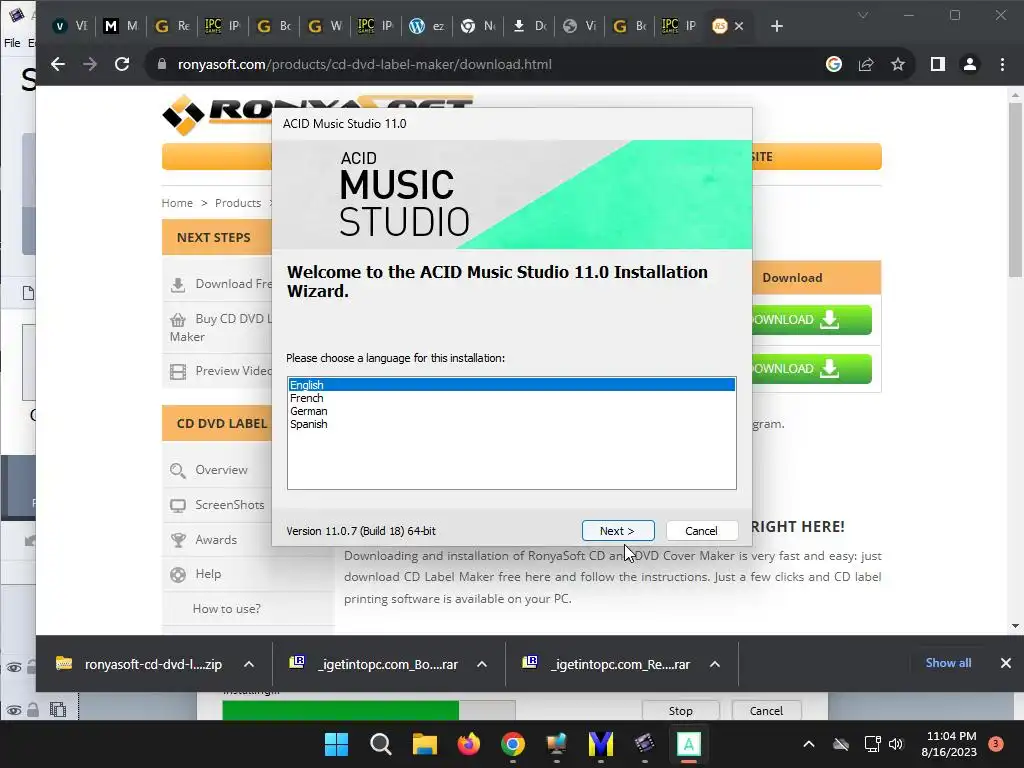Image resolution: width=1024 pixels, height=768 pixels.
Task: Open the Overview sidebar link
Action: pyautogui.click(x=221, y=470)
